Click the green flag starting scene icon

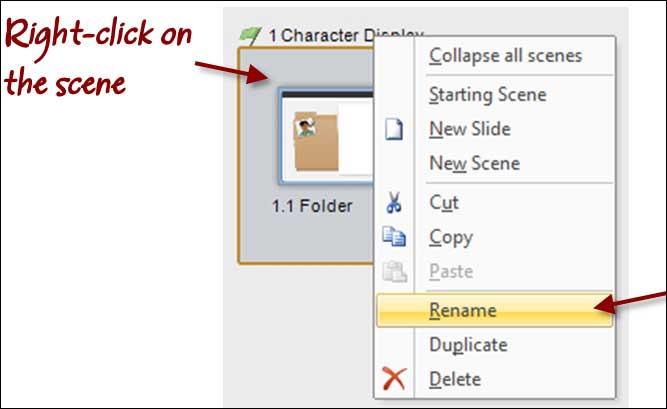250,36
